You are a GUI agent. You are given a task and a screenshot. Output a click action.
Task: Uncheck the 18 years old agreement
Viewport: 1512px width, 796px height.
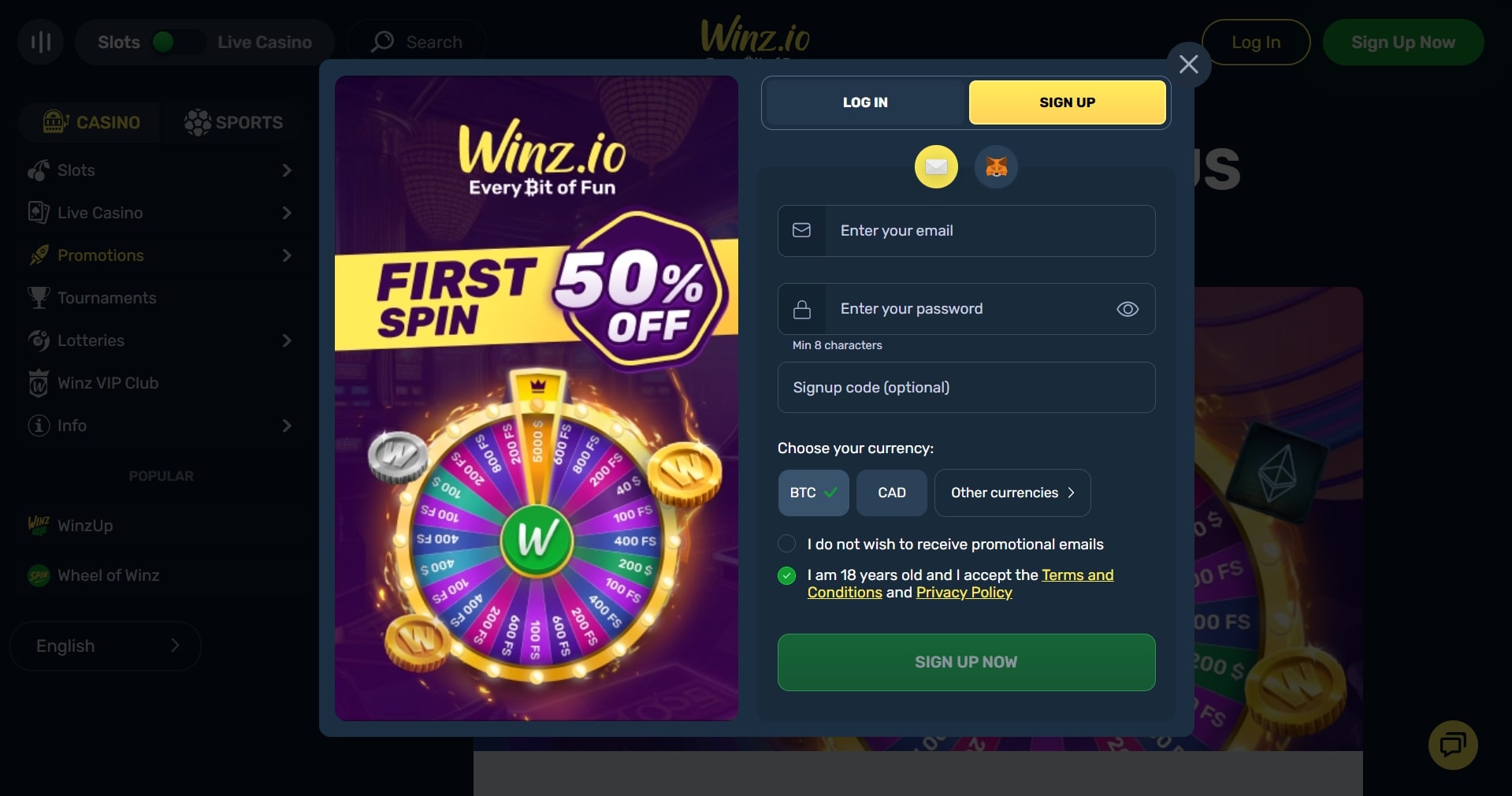click(786, 575)
